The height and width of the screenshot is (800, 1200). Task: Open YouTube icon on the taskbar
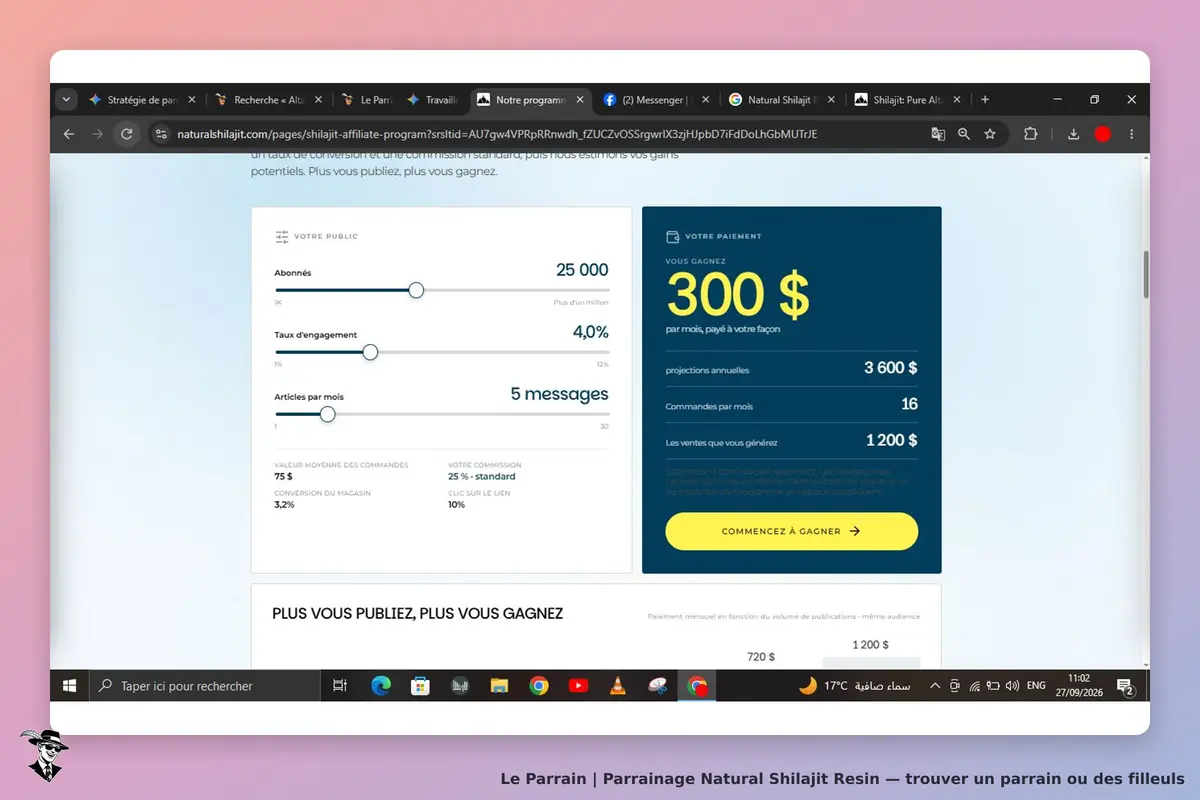(x=578, y=686)
